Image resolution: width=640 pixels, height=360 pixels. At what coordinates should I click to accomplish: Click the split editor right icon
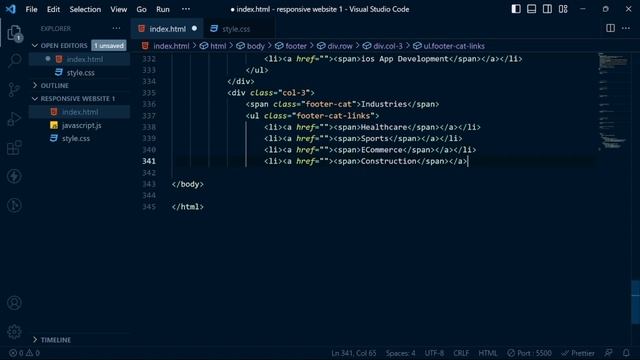tap(610, 28)
